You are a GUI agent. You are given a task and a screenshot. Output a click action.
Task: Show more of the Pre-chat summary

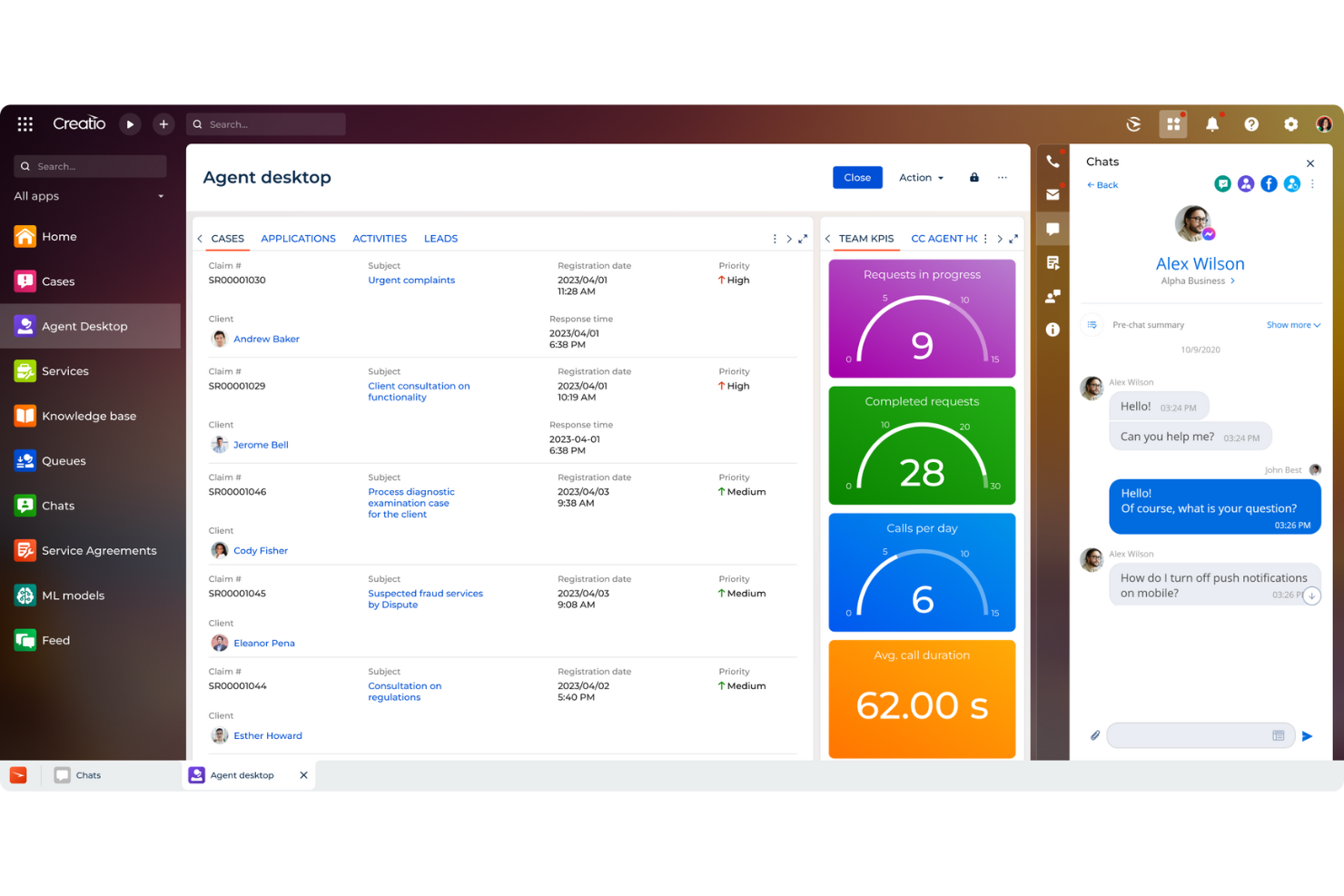[x=1292, y=324]
